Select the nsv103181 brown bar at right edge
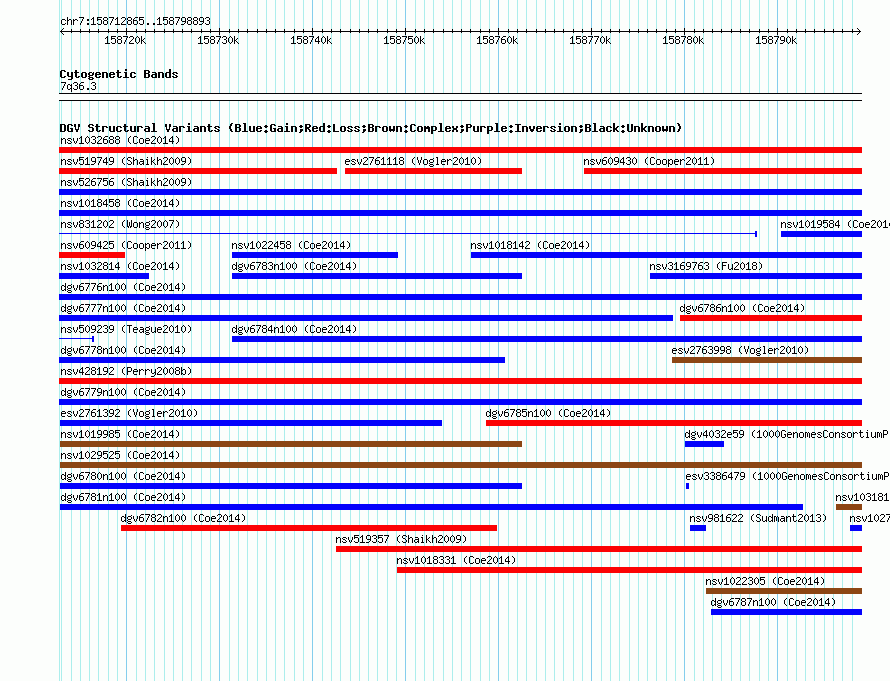 click(849, 507)
